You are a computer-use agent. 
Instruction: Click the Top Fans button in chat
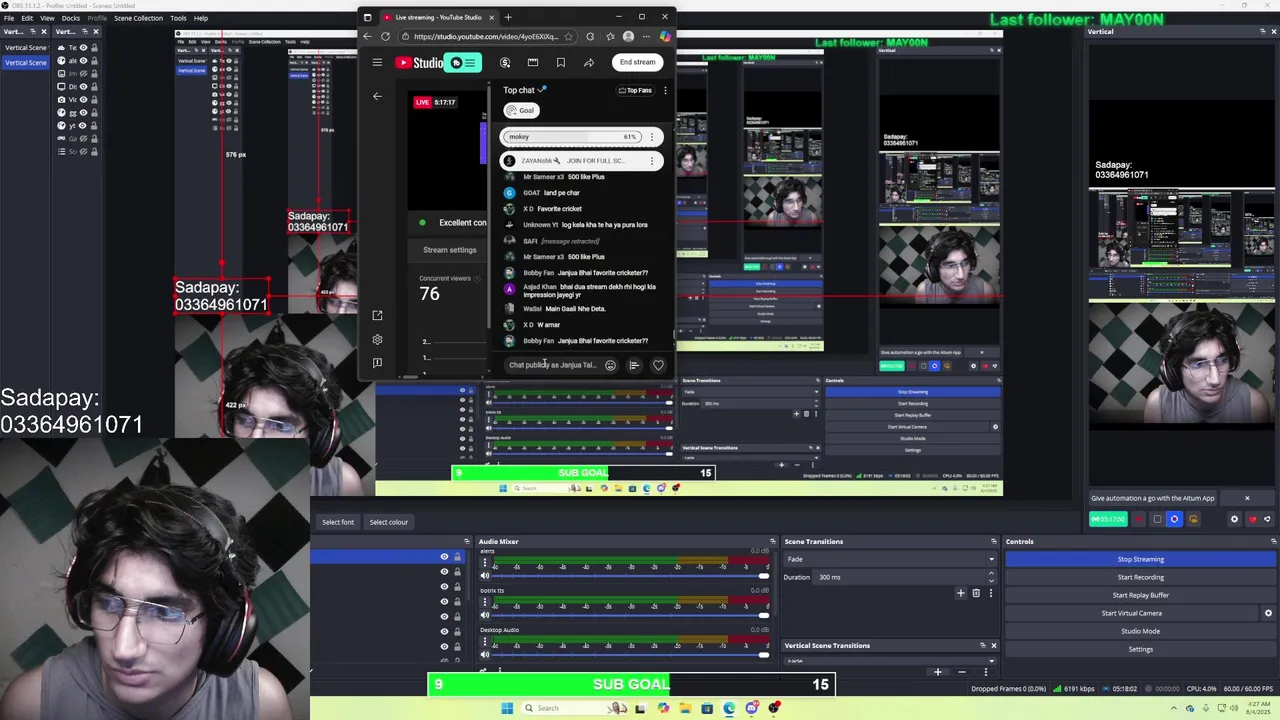(635, 90)
